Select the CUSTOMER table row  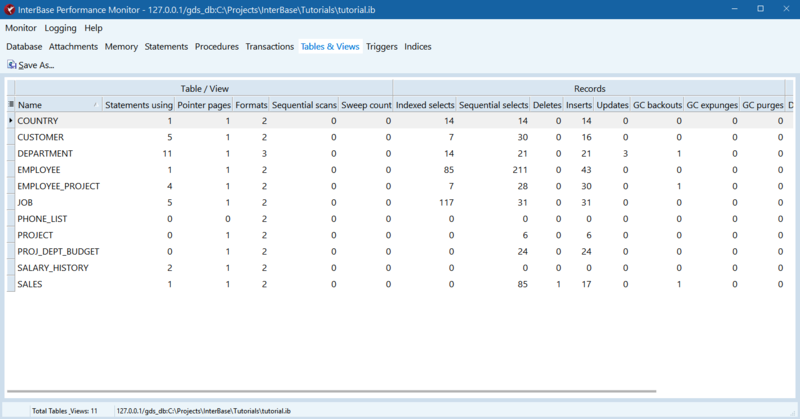click(400, 137)
